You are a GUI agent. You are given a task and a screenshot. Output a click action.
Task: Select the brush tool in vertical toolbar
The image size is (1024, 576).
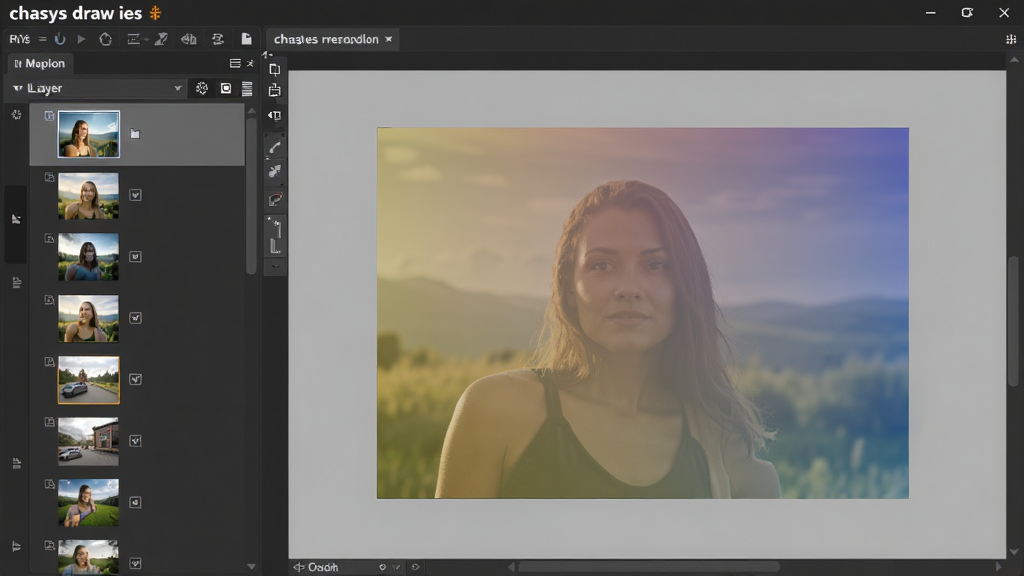tap(275, 148)
